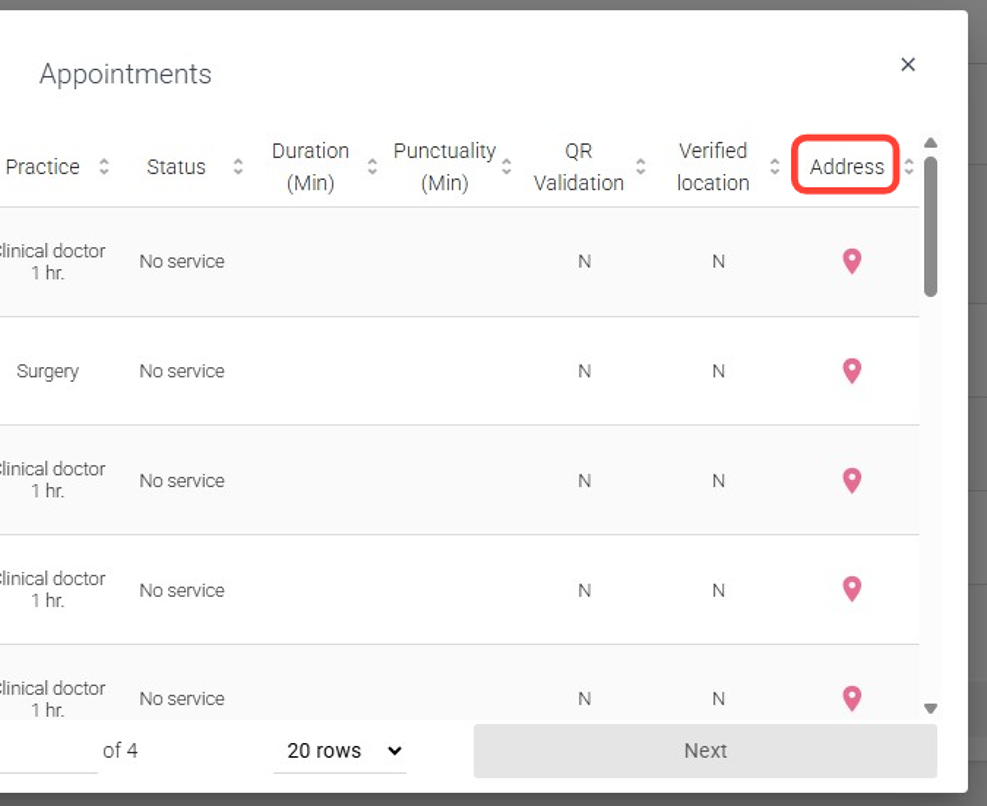Click the address pin in the Surgery row
Viewport: 987px width, 806px height.
(851, 371)
